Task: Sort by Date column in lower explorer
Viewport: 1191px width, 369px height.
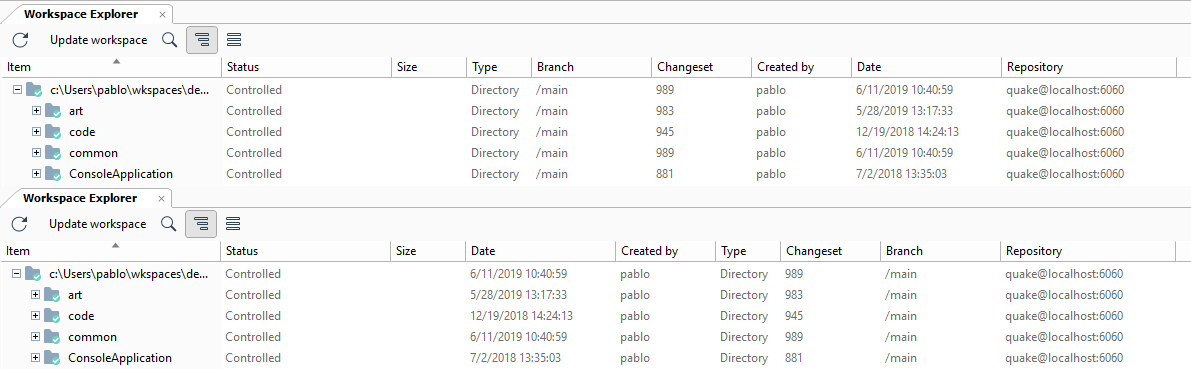Action: point(540,251)
